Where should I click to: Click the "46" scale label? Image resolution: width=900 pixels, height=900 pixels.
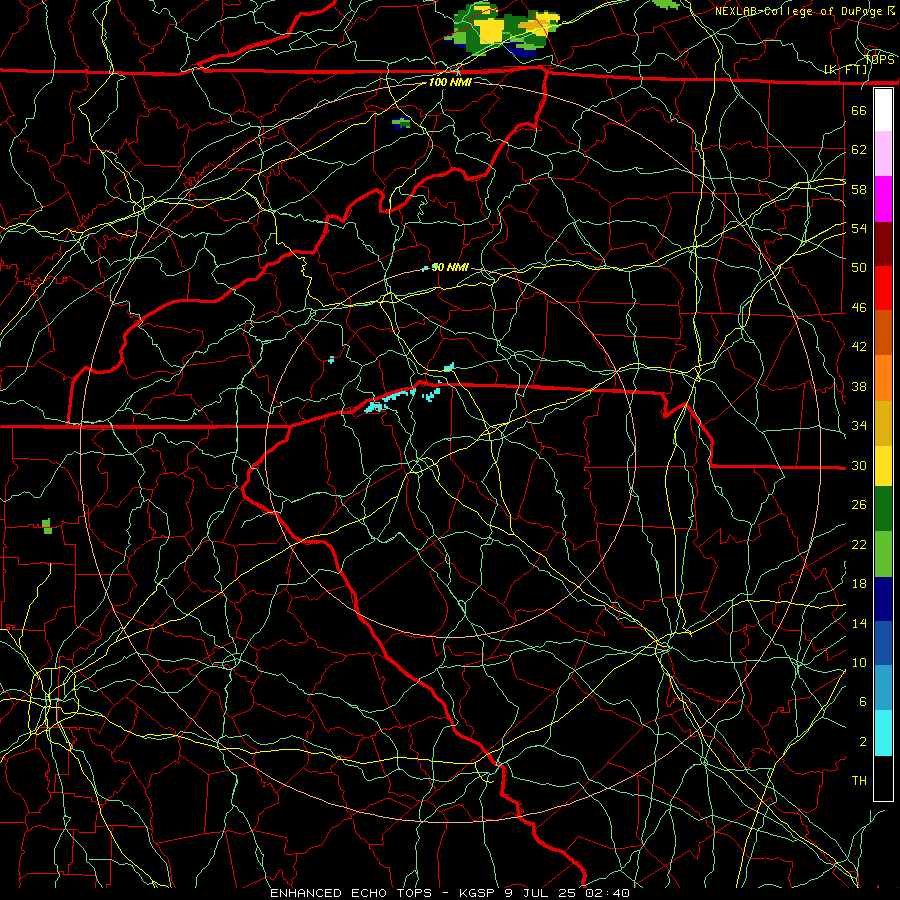859,307
